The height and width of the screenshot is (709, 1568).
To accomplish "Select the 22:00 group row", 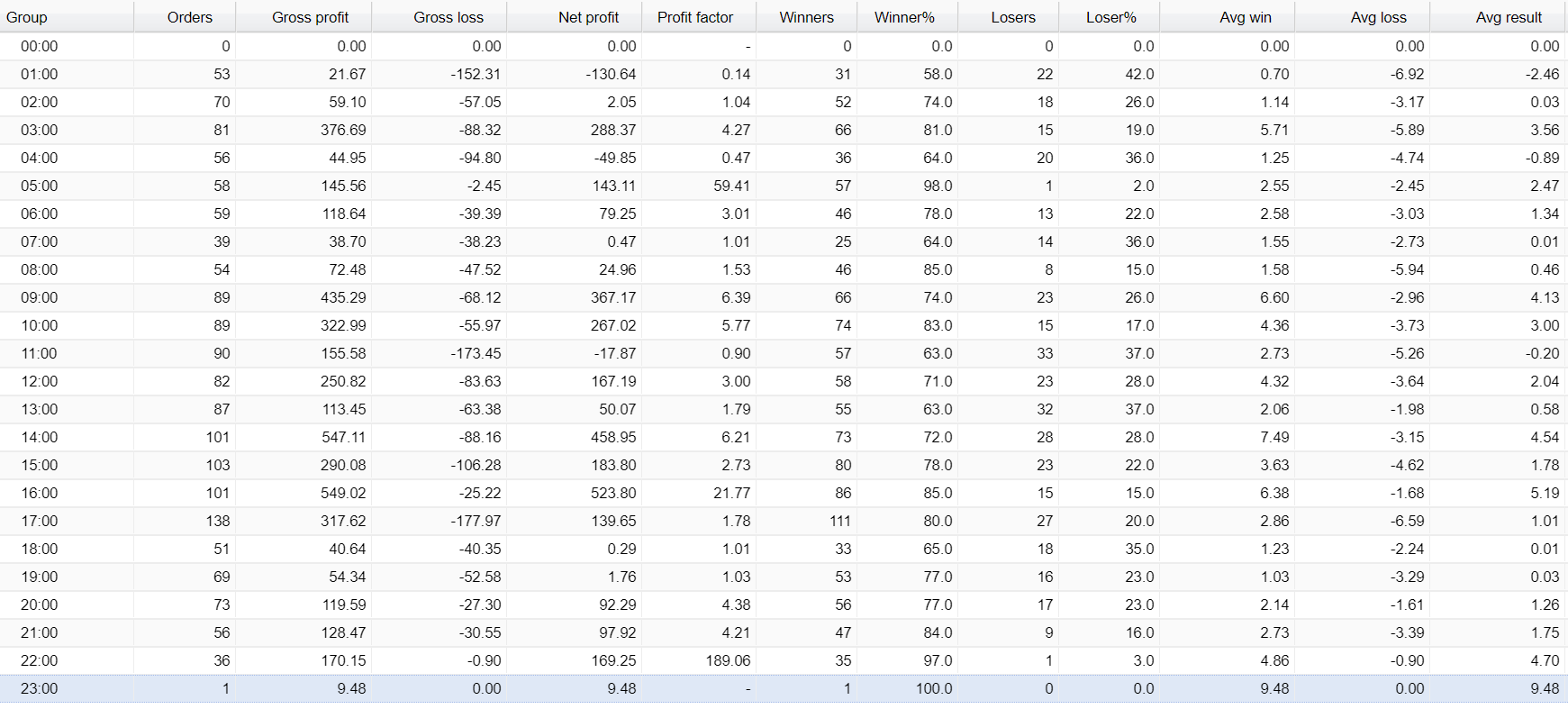I will [x=784, y=660].
